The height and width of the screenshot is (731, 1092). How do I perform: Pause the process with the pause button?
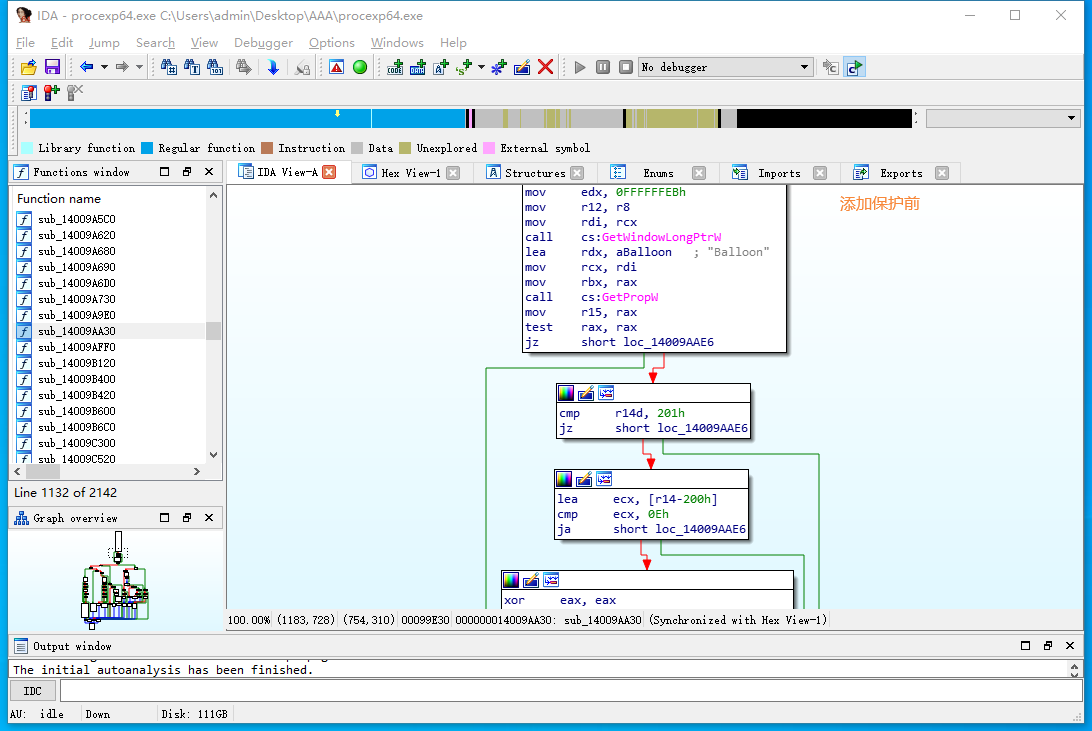(603, 68)
